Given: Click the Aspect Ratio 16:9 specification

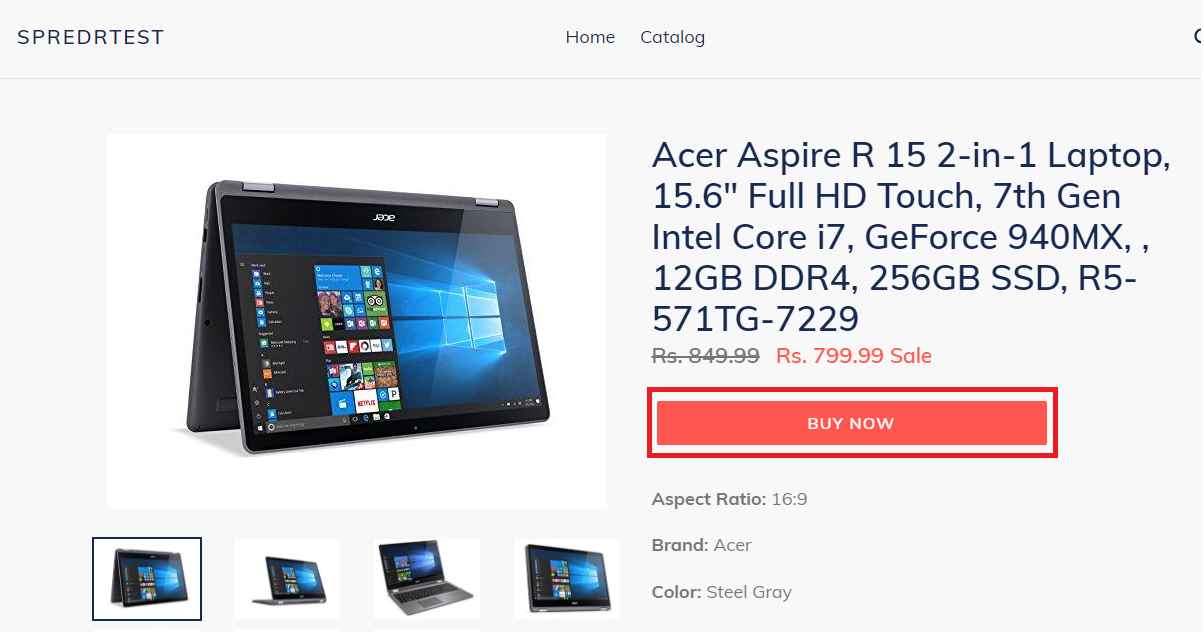Looking at the screenshot, I should coord(729,498).
